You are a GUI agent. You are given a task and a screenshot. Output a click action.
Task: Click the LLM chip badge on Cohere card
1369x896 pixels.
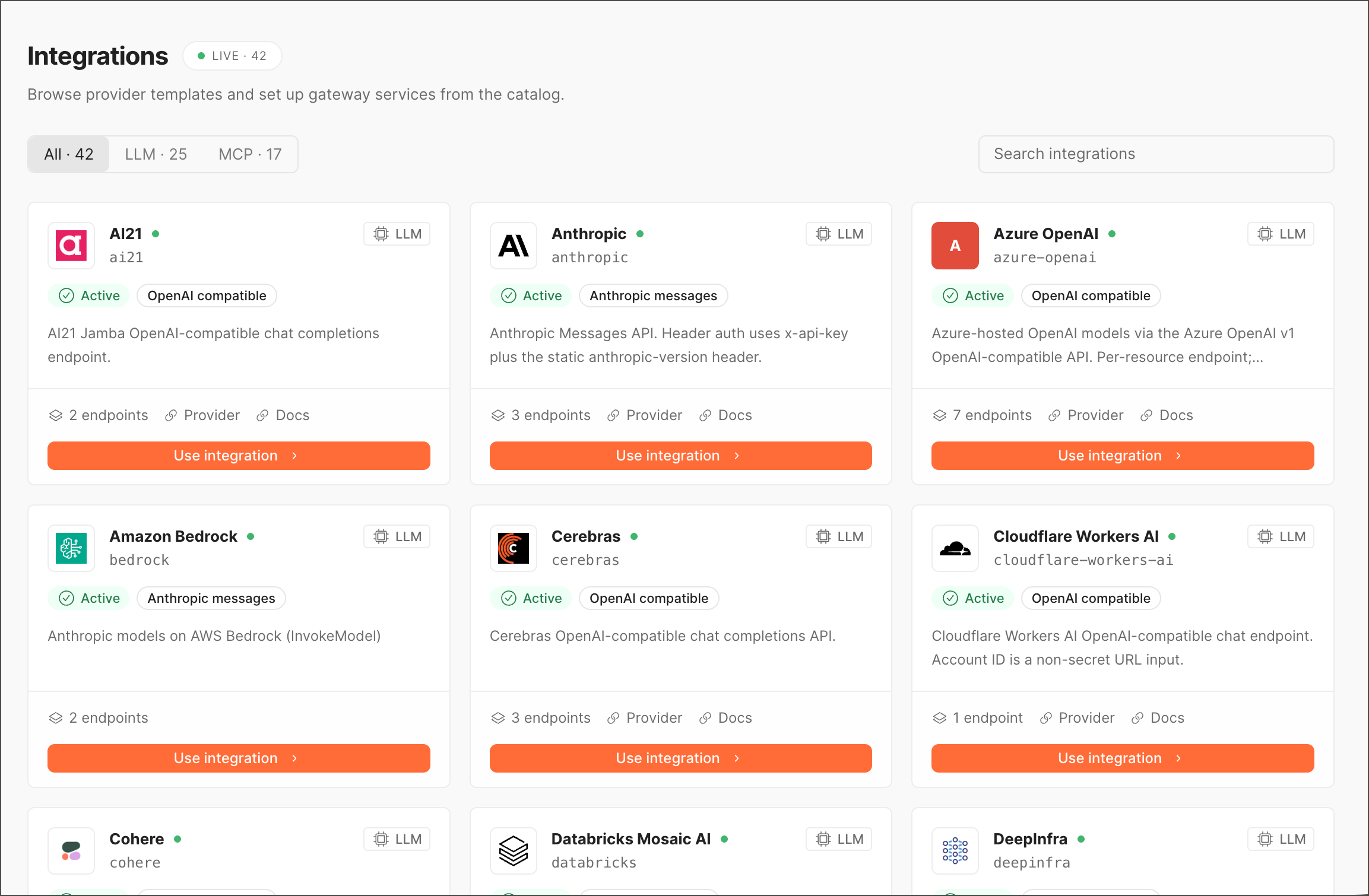(x=397, y=839)
